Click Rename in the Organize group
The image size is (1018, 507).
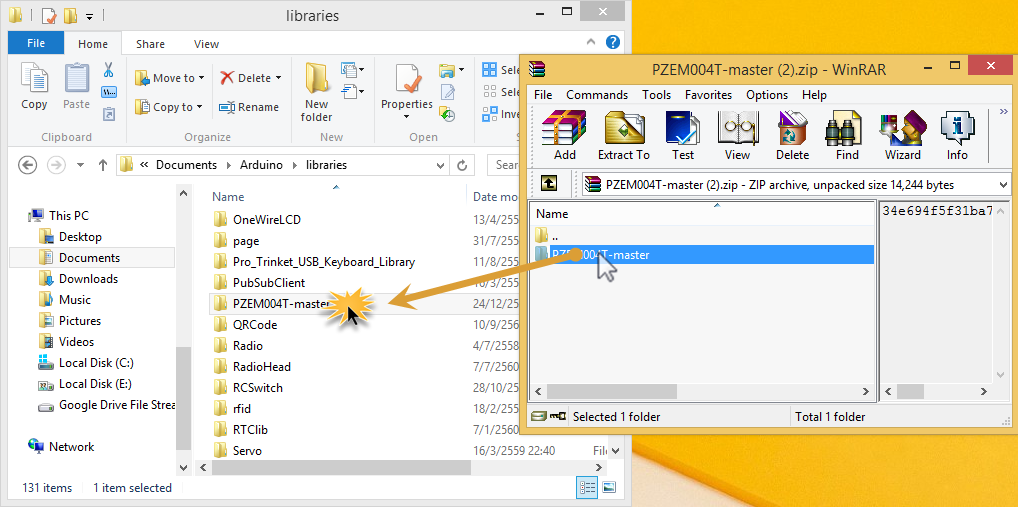click(249, 107)
